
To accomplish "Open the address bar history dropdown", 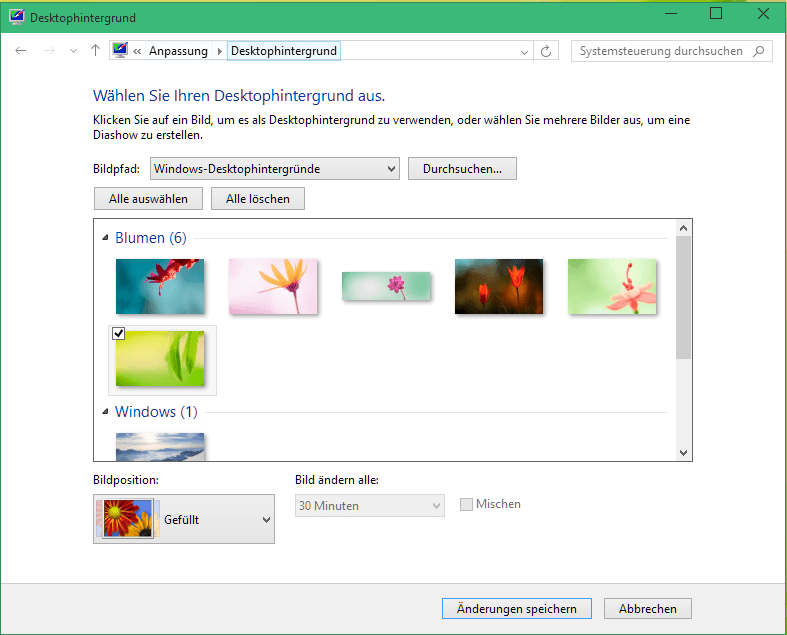I will pos(524,52).
